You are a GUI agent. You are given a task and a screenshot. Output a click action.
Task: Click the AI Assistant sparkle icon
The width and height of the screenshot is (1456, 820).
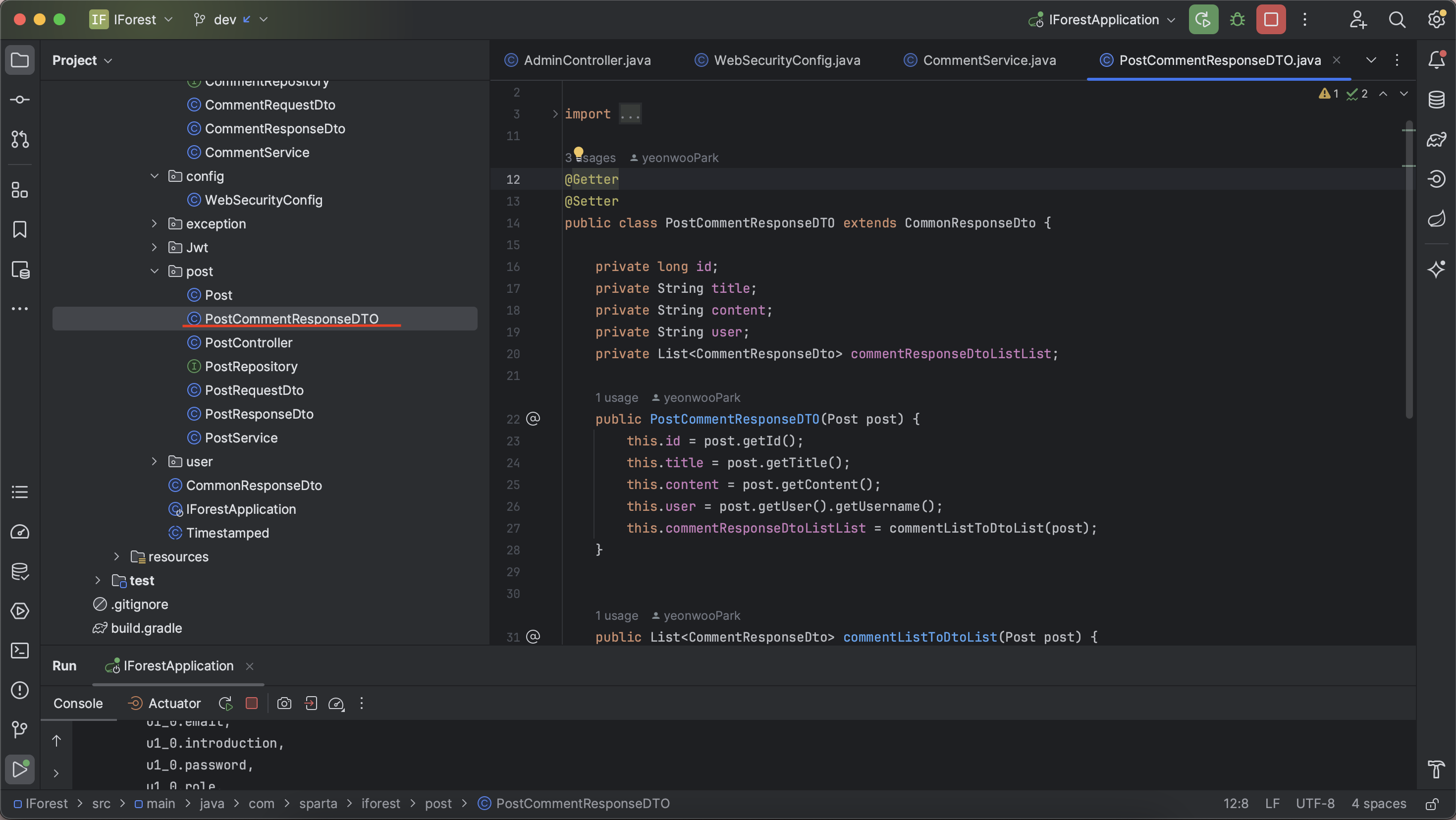tap(1436, 269)
